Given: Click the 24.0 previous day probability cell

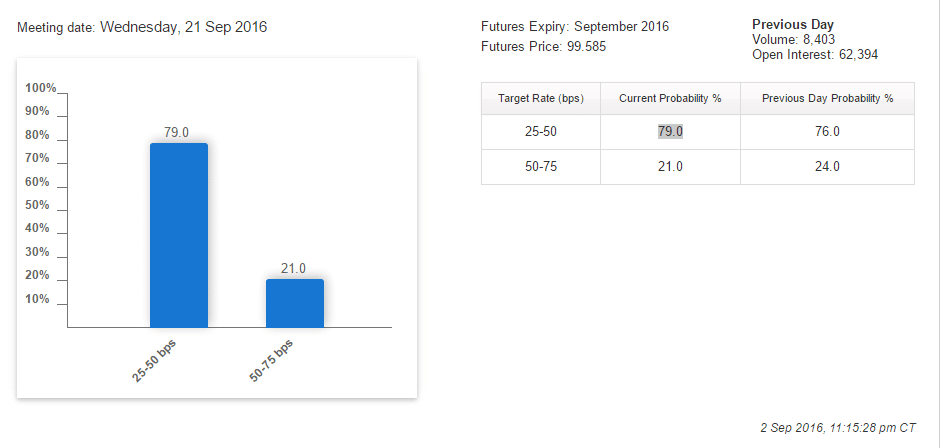Looking at the screenshot, I should pyautogui.click(x=827, y=167).
